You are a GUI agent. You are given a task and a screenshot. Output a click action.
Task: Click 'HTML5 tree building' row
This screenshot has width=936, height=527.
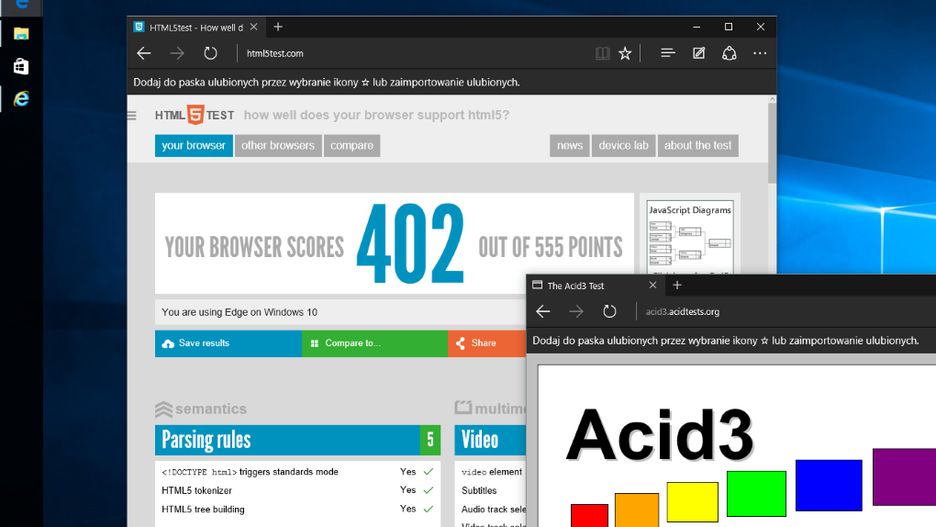297,509
